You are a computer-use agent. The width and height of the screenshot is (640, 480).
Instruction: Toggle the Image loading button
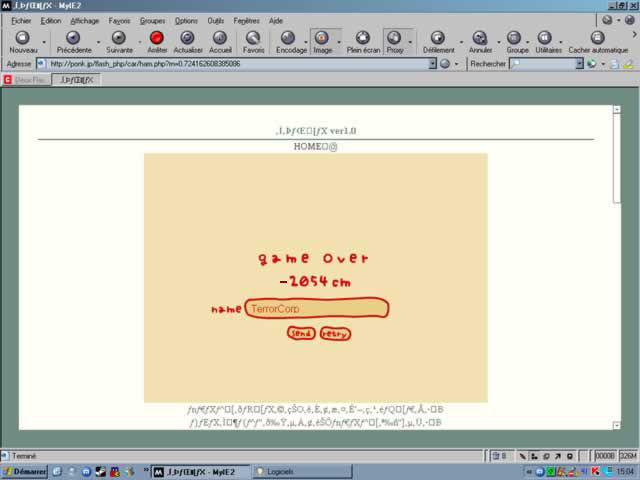(x=322, y=39)
